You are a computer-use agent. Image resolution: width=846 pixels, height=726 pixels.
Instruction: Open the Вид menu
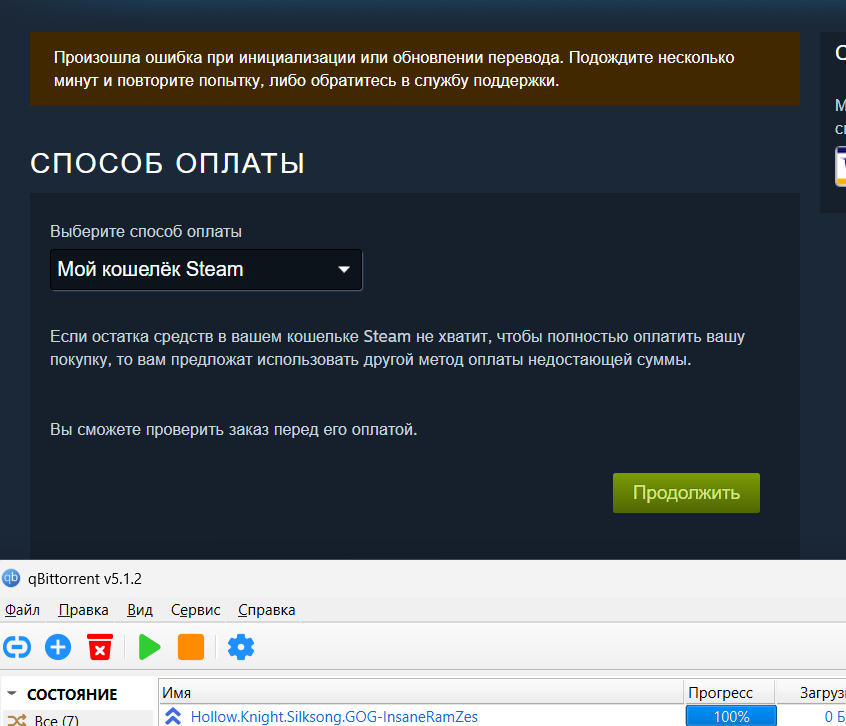(x=140, y=610)
